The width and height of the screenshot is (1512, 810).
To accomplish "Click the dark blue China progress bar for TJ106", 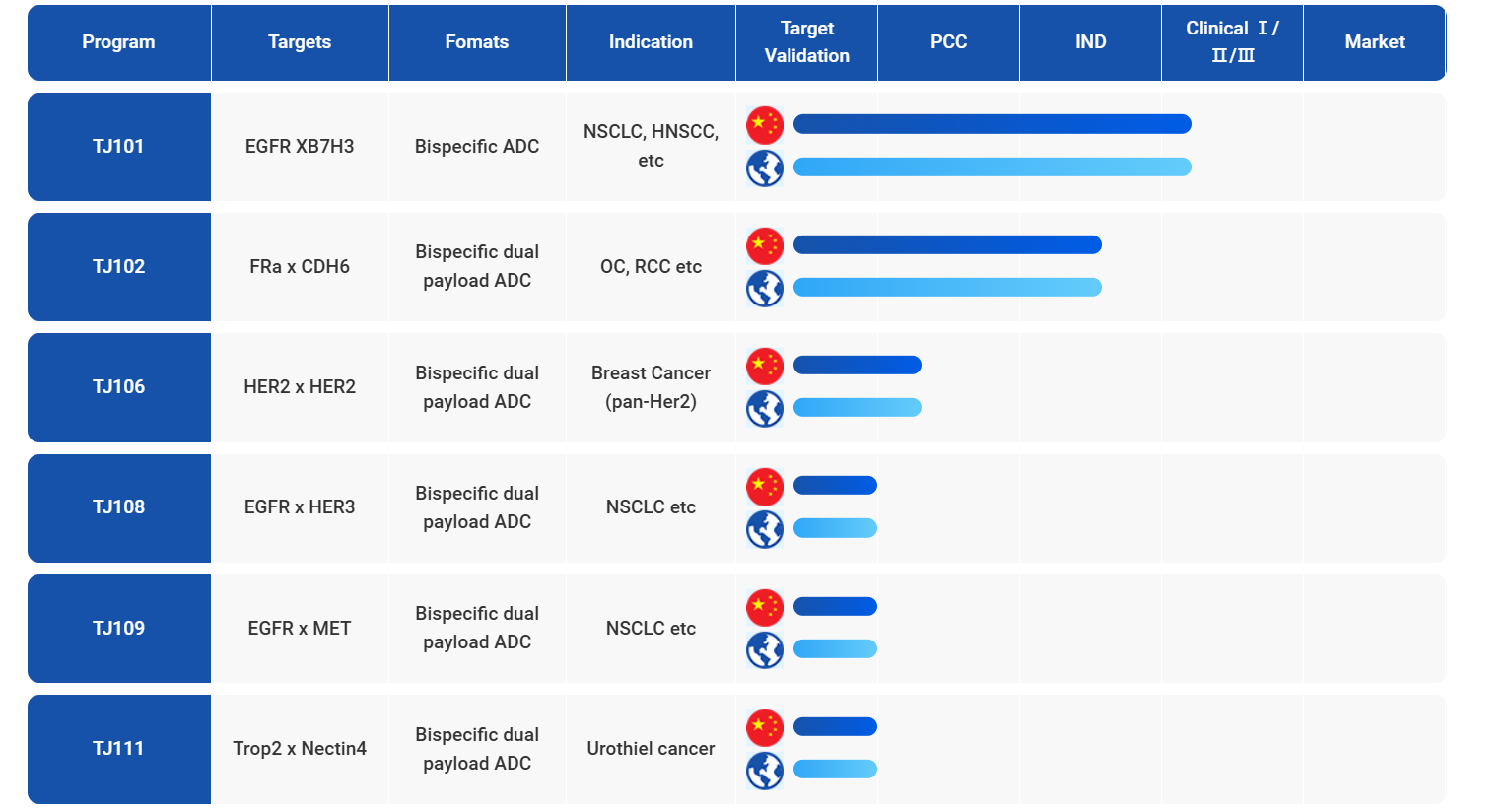I will pyautogui.click(x=857, y=366).
